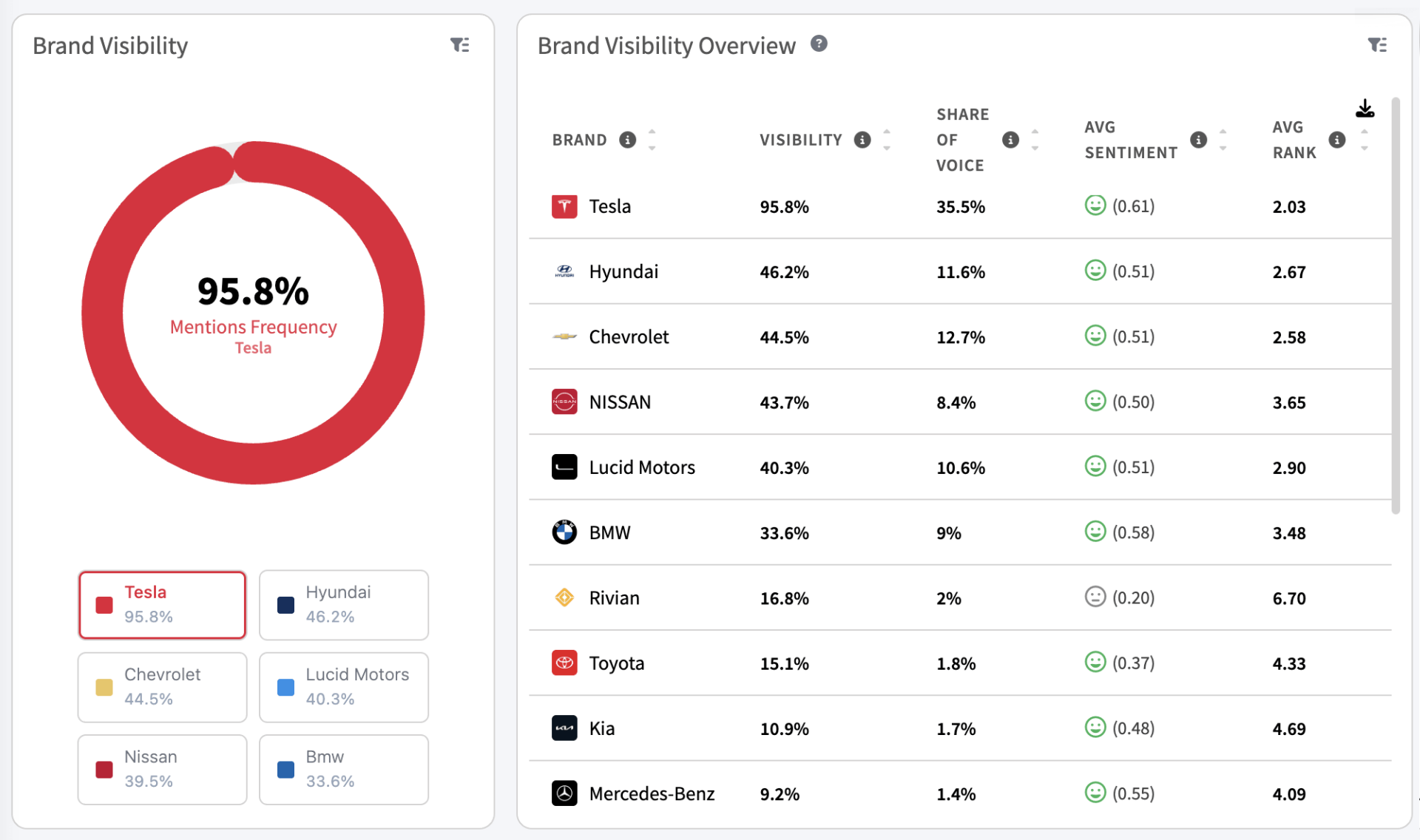Click Hyundai average rank 2.67

click(x=1288, y=271)
